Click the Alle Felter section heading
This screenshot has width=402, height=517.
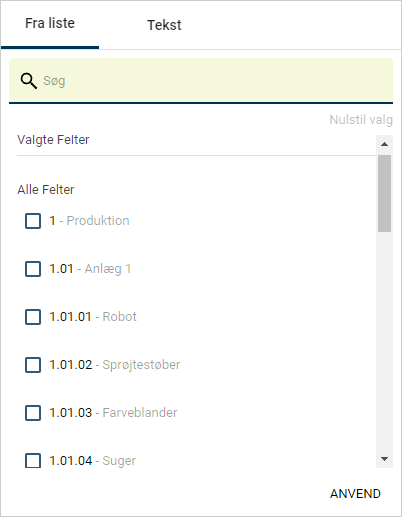pyautogui.click(x=46, y=189)
